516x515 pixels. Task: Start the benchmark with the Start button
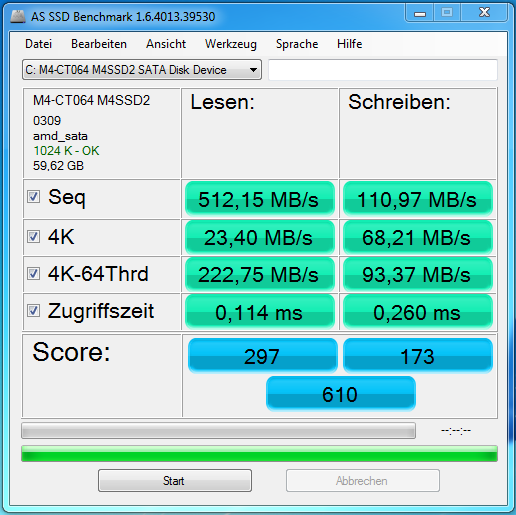(x=175, y=480)
